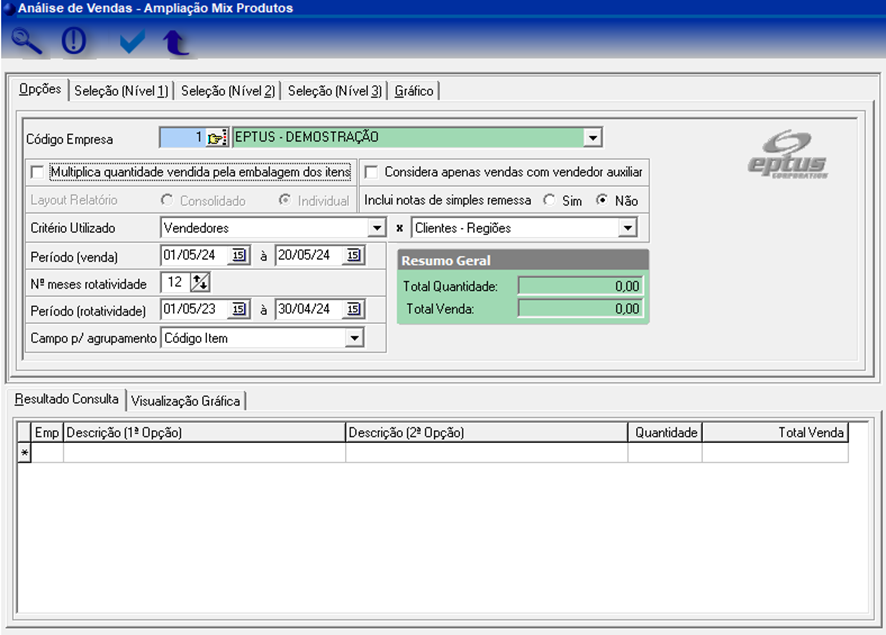The height and width of the screenshot is (635, 886).
Task: Click the magnifying glass search icon
Action: click(x=27, y=42)
